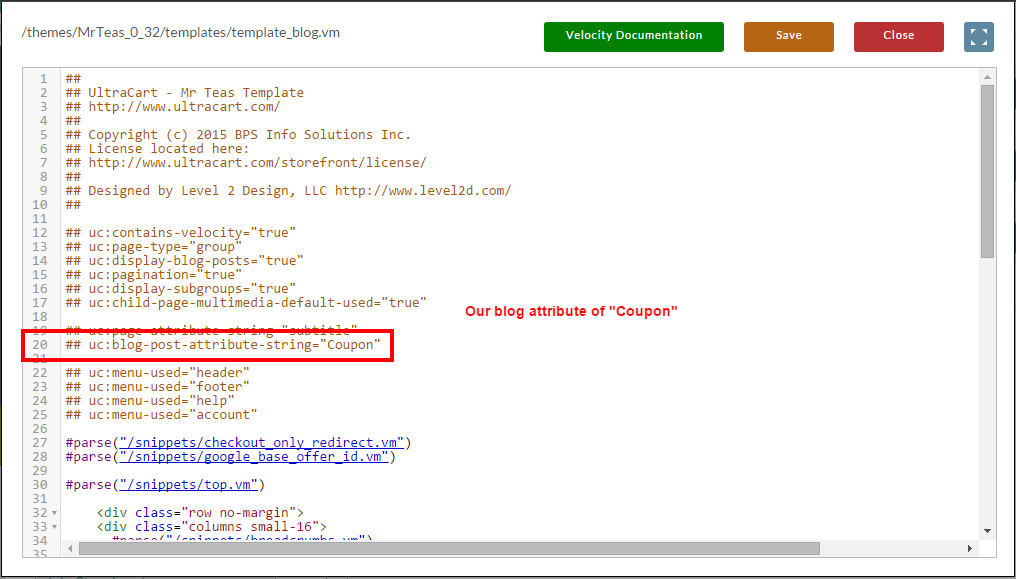Click uc:child-page-multimedia-default-used line
The image size is (1016, 579).
pos(246,302)
